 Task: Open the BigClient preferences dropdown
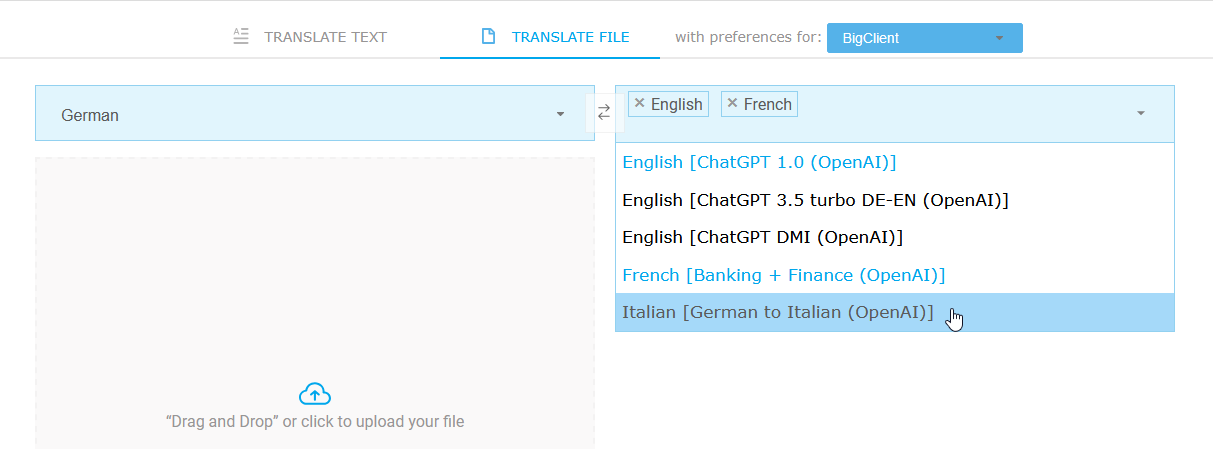[x=924, y=38]
